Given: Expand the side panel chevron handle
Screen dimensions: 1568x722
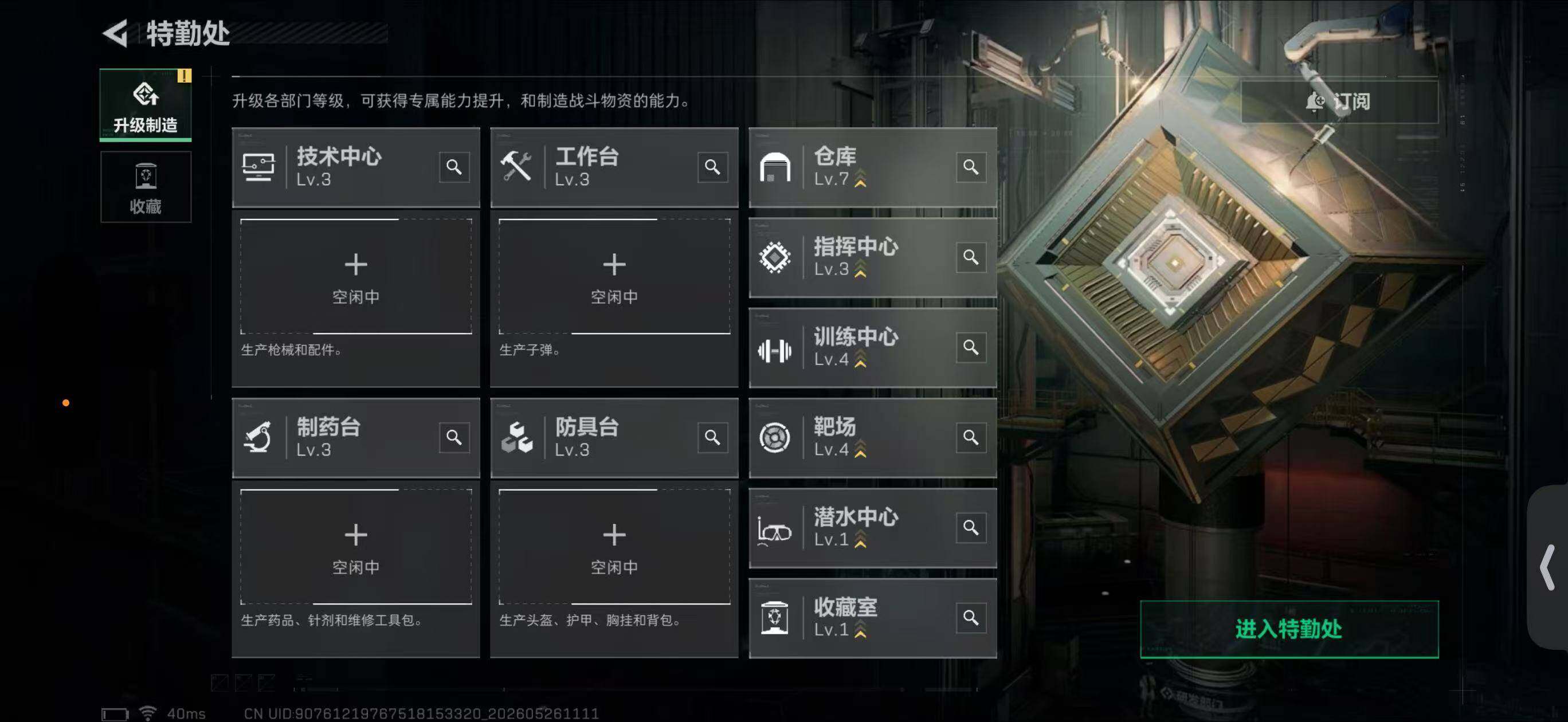Looking at the screenshot, I should click(x=1548, y=567).
